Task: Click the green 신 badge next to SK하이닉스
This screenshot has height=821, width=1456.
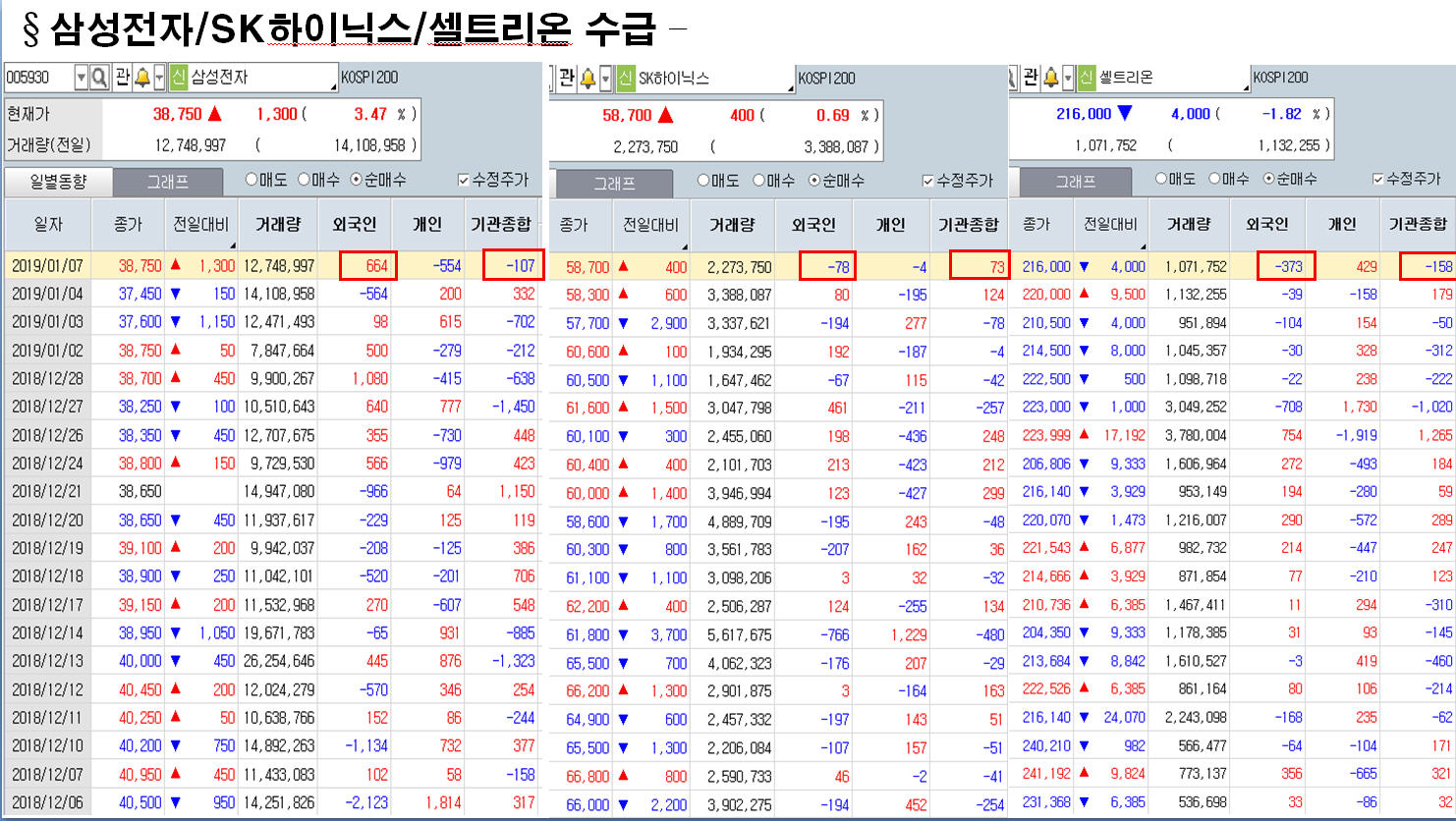Action: [626, 78]
